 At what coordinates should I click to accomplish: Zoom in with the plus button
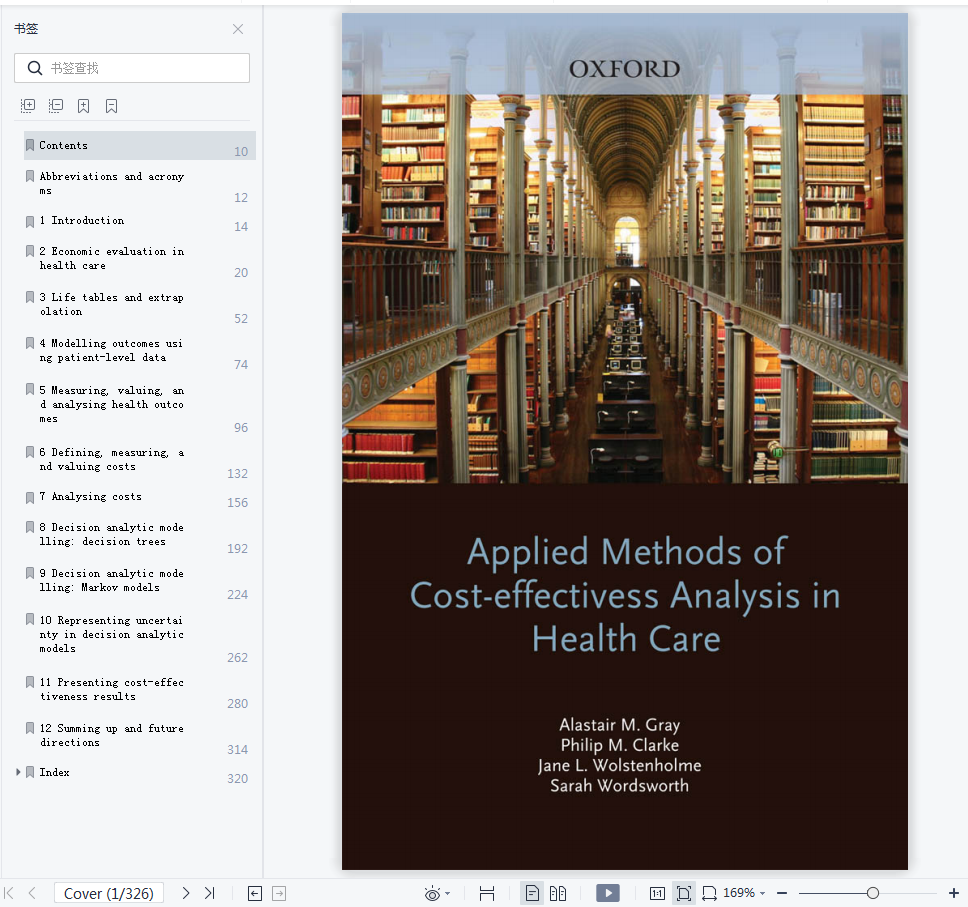point(954,893)
